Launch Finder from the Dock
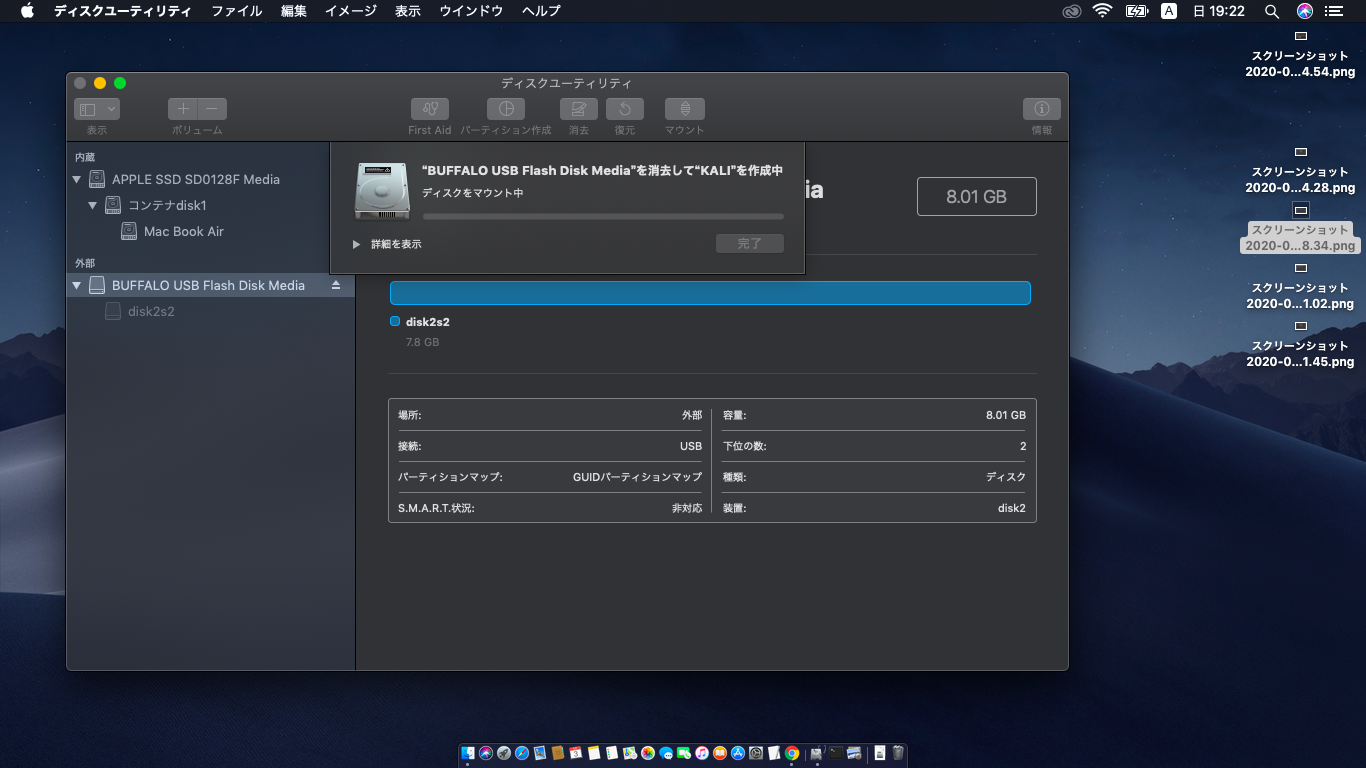The height and width of the screenshot is (768, 1366). pos(468,753)
